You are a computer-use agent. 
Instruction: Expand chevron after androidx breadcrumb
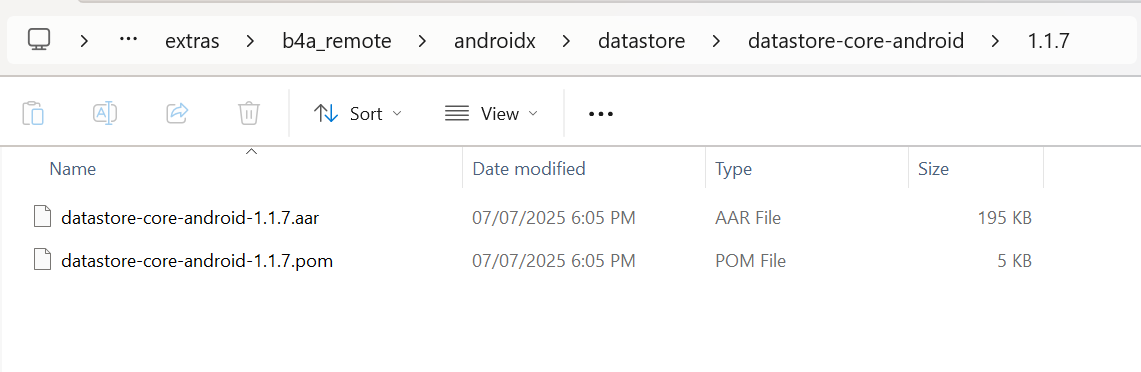tap(567, 41)
